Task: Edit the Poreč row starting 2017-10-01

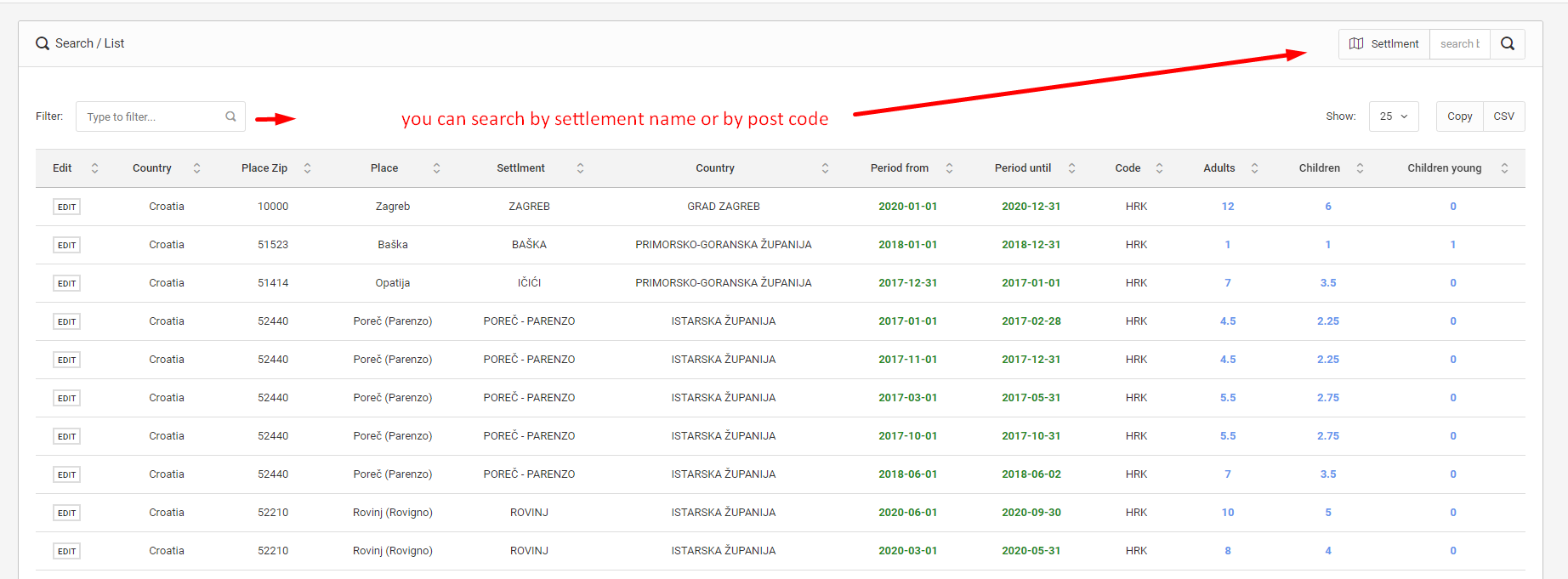Action: click(66, 436)
